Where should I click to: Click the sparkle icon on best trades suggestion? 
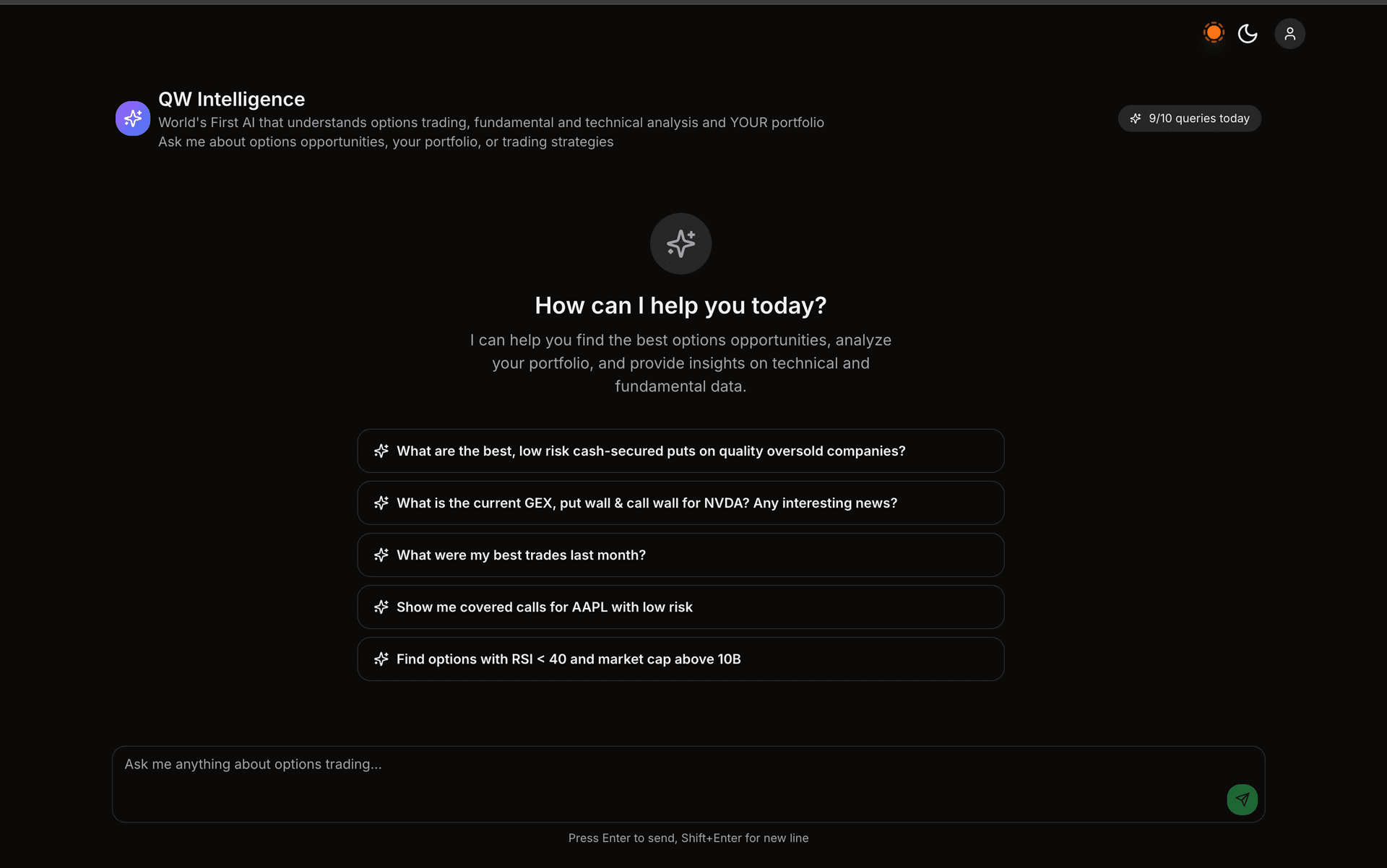(381, 555)
